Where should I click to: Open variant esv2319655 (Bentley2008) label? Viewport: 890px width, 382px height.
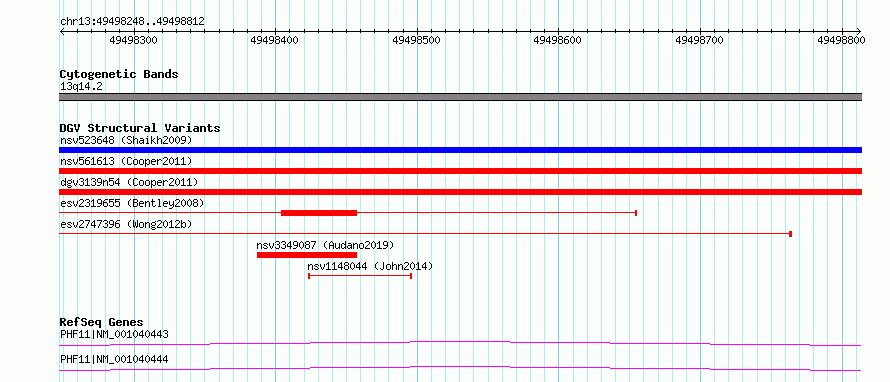point(132,203)
